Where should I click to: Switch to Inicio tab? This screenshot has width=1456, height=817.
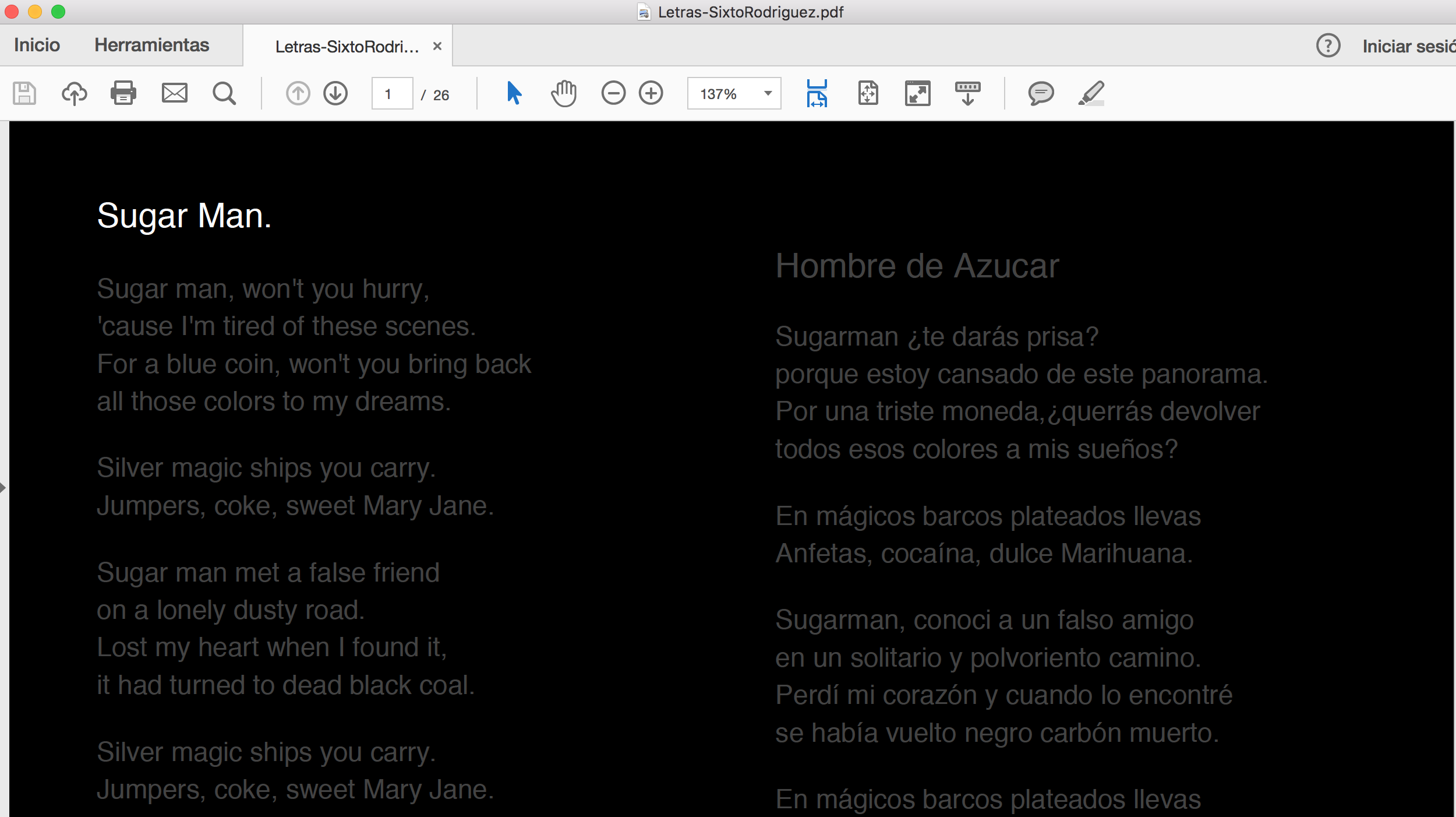(37, 45)
